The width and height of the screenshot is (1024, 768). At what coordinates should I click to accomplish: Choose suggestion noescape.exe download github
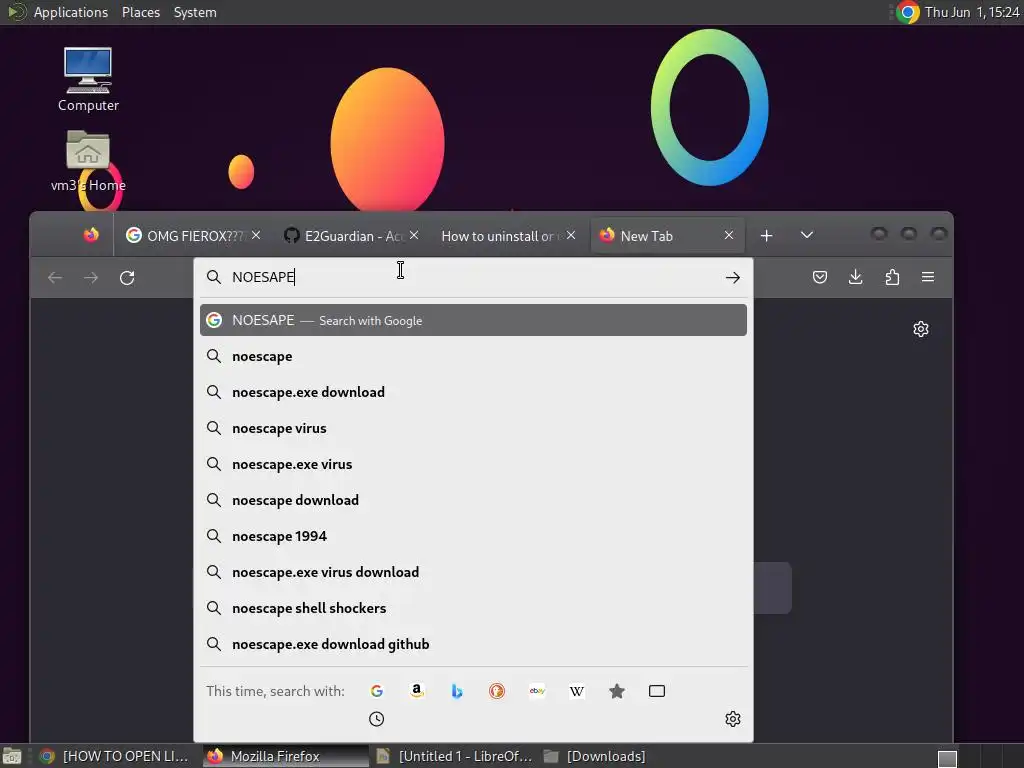point(473,644)
